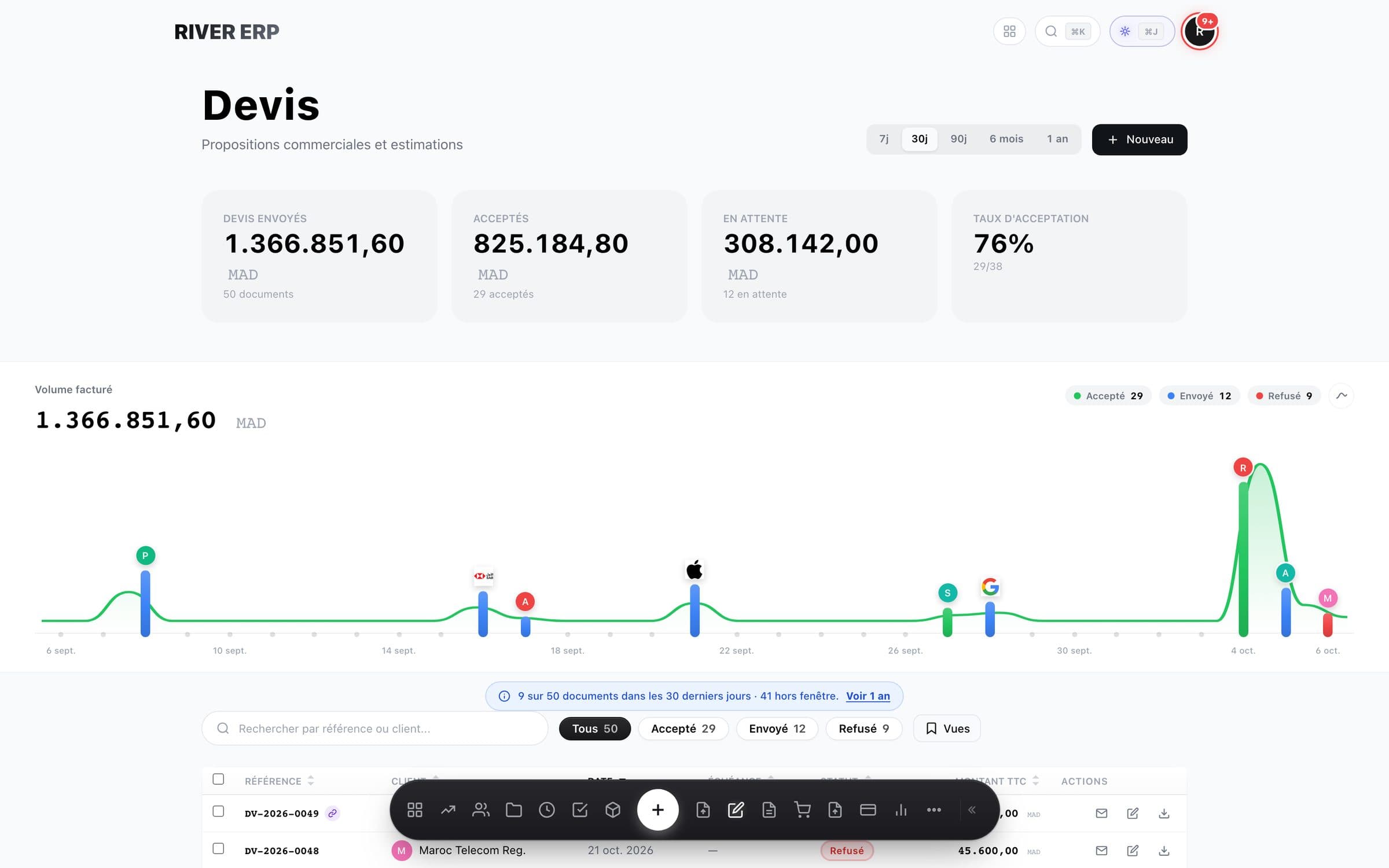
Task: Open the user avatar menu with the 9+ badge
Action: pyautogui.click(x=1199, y=31)
